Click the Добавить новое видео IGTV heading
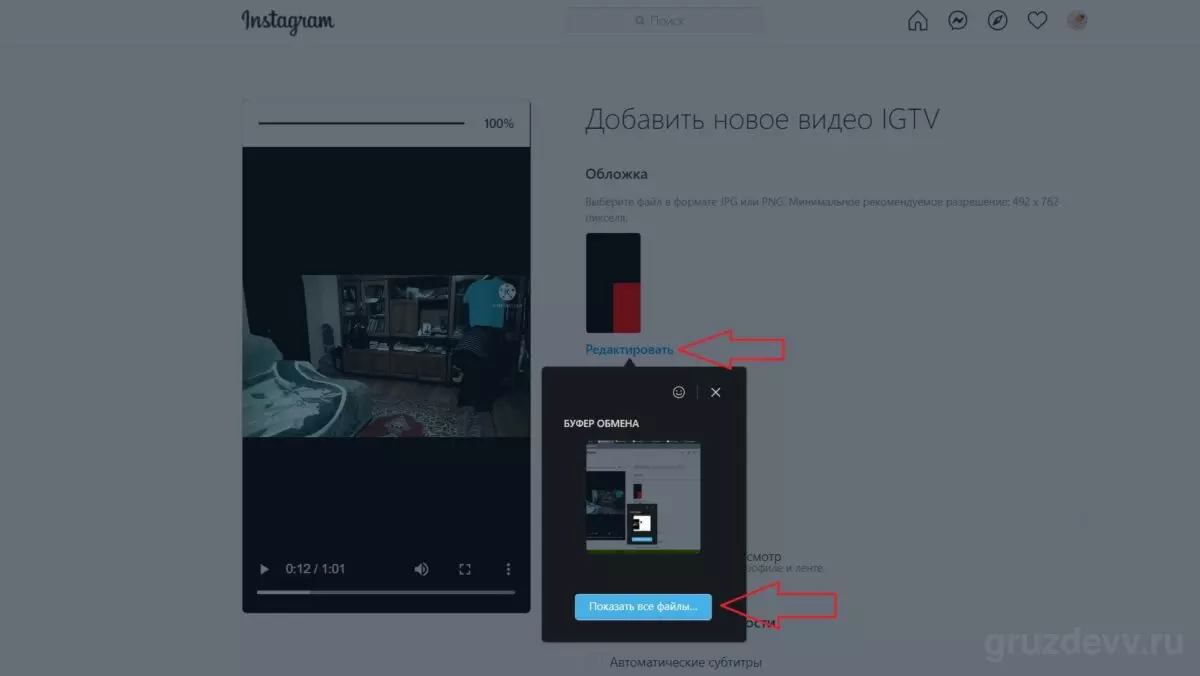Image resolution: width=1200 pixels, height=676 pixels. (762, 120)
